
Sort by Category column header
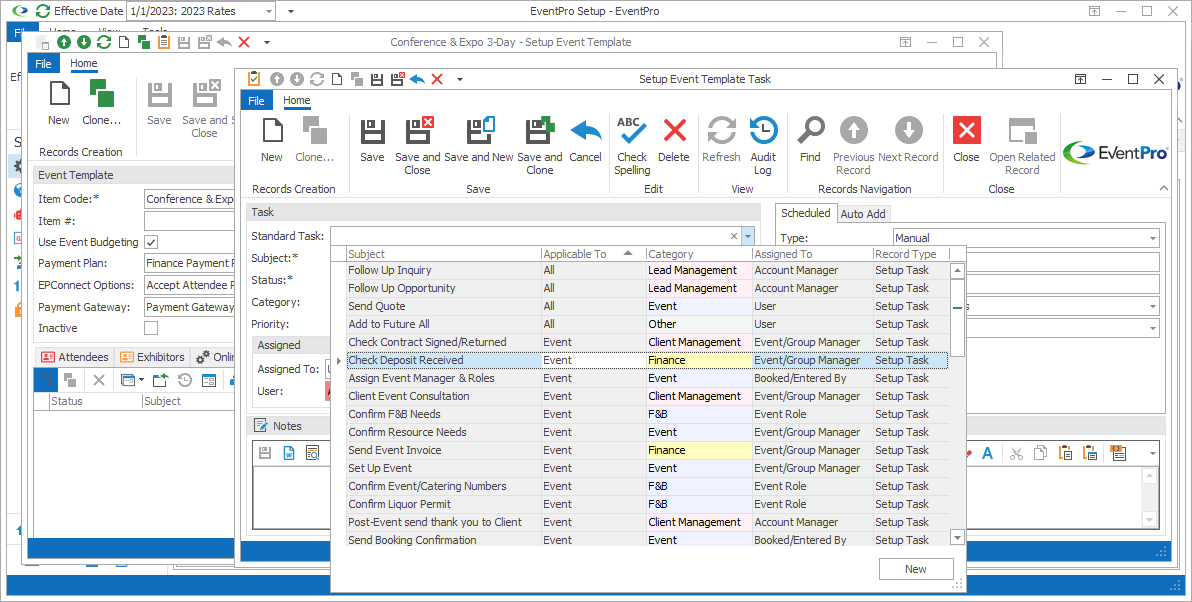click(699, 254)
